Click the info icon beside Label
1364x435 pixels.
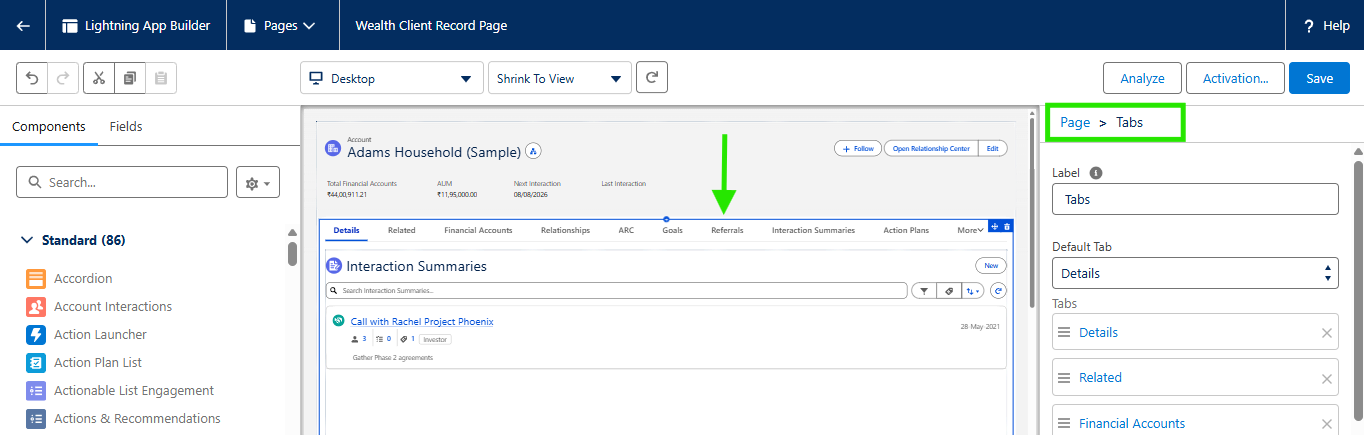pos(1096,173)
